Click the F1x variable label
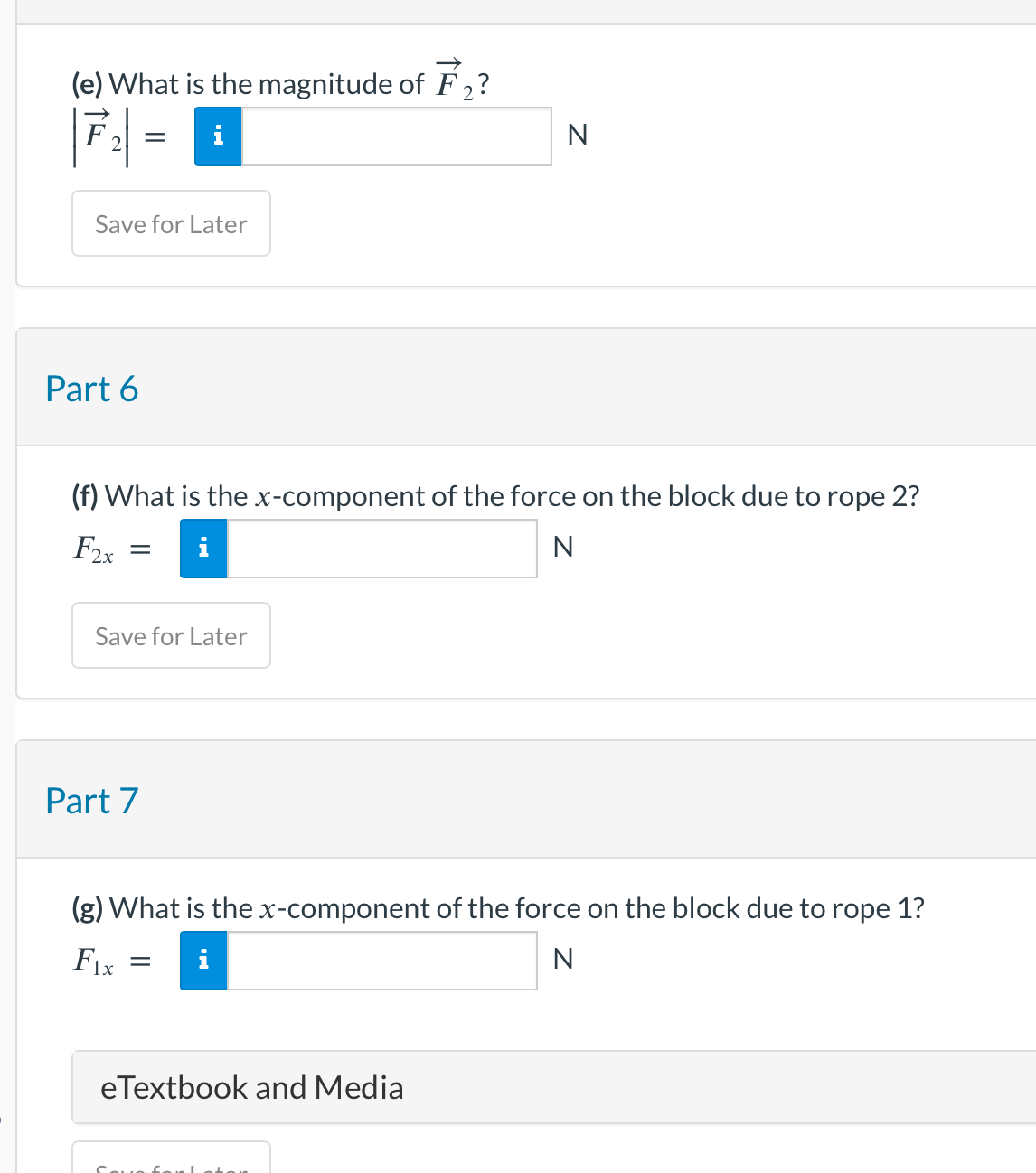 (93, 962)
